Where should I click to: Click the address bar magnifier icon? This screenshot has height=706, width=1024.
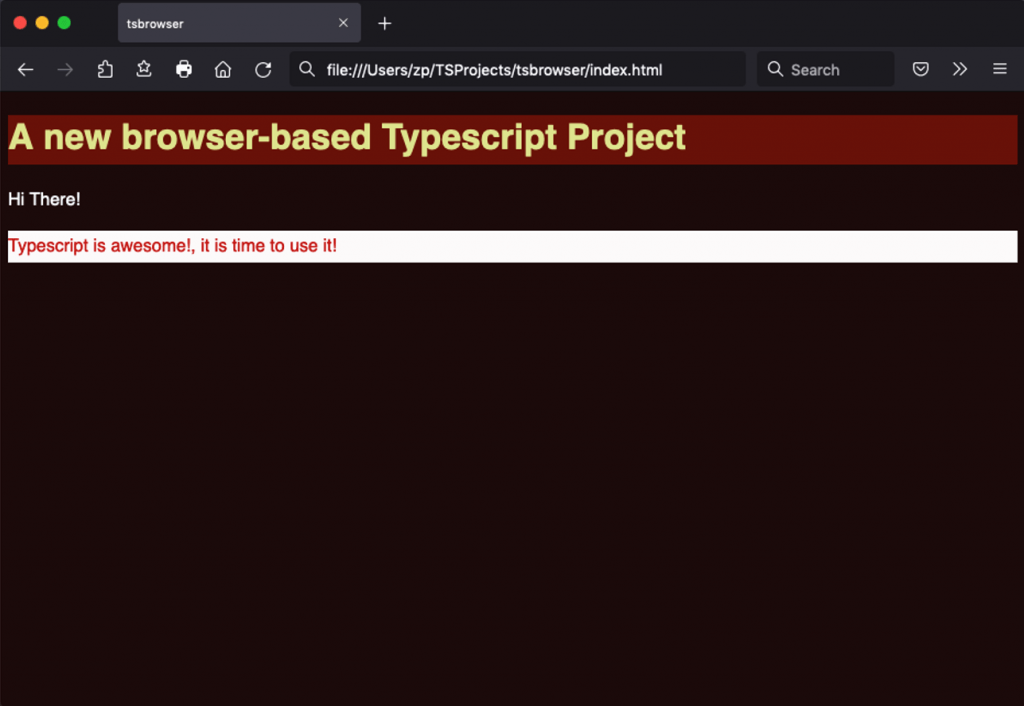point(306,69)
